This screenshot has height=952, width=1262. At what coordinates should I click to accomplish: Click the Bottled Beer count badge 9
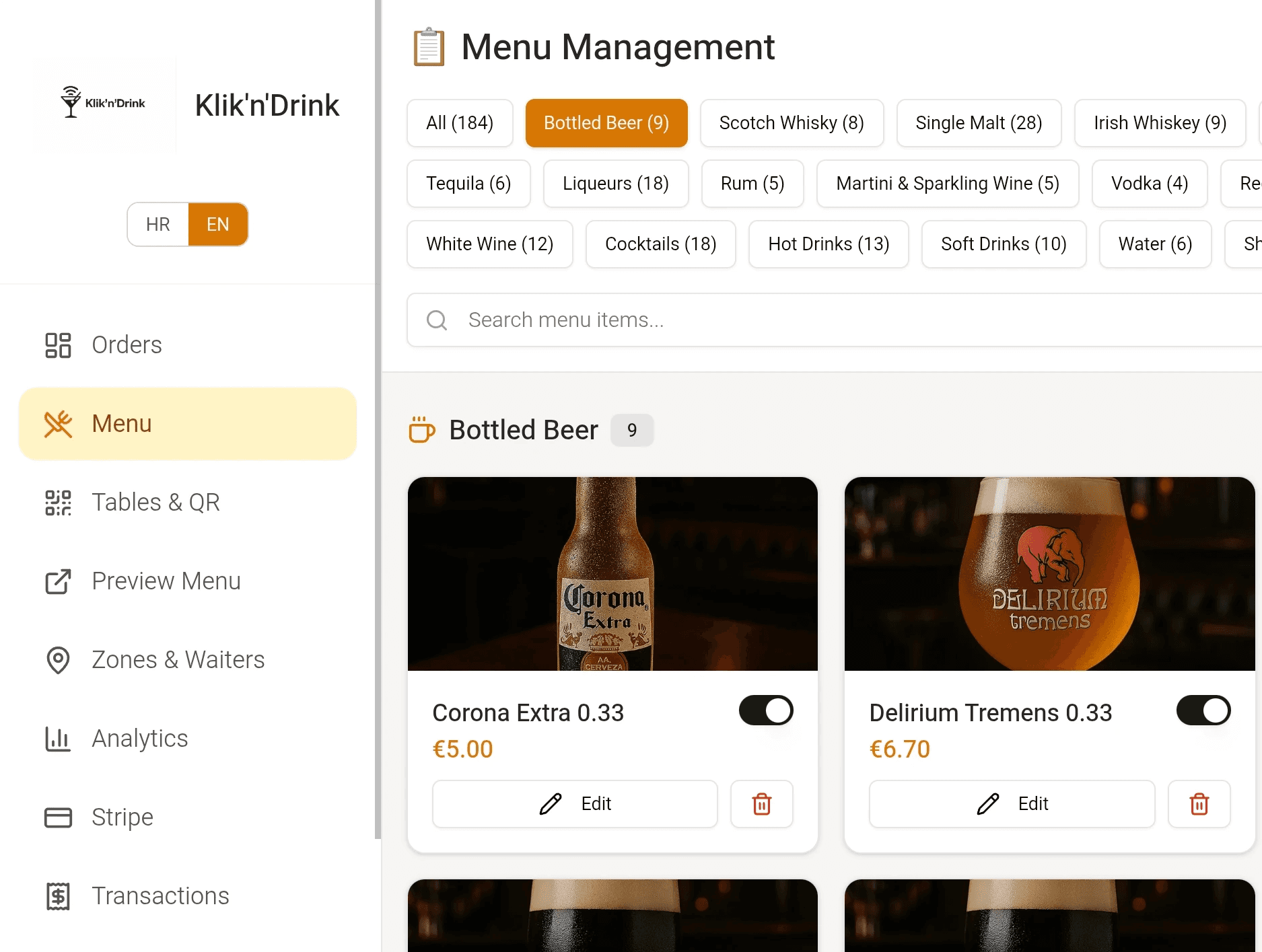(x=632, y=430)
